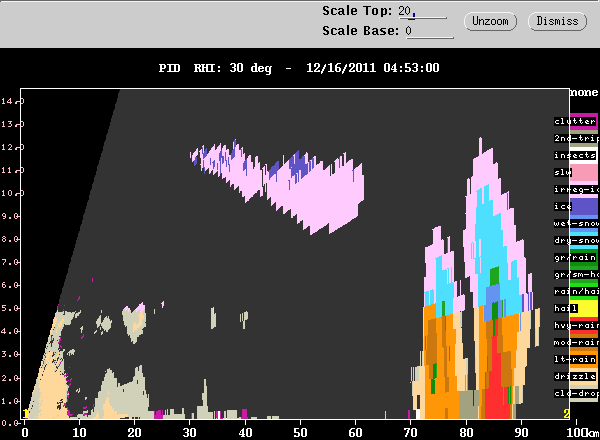600x440 pixels.
Task: Click the 'Scale Top:' label
Action: 357,11
